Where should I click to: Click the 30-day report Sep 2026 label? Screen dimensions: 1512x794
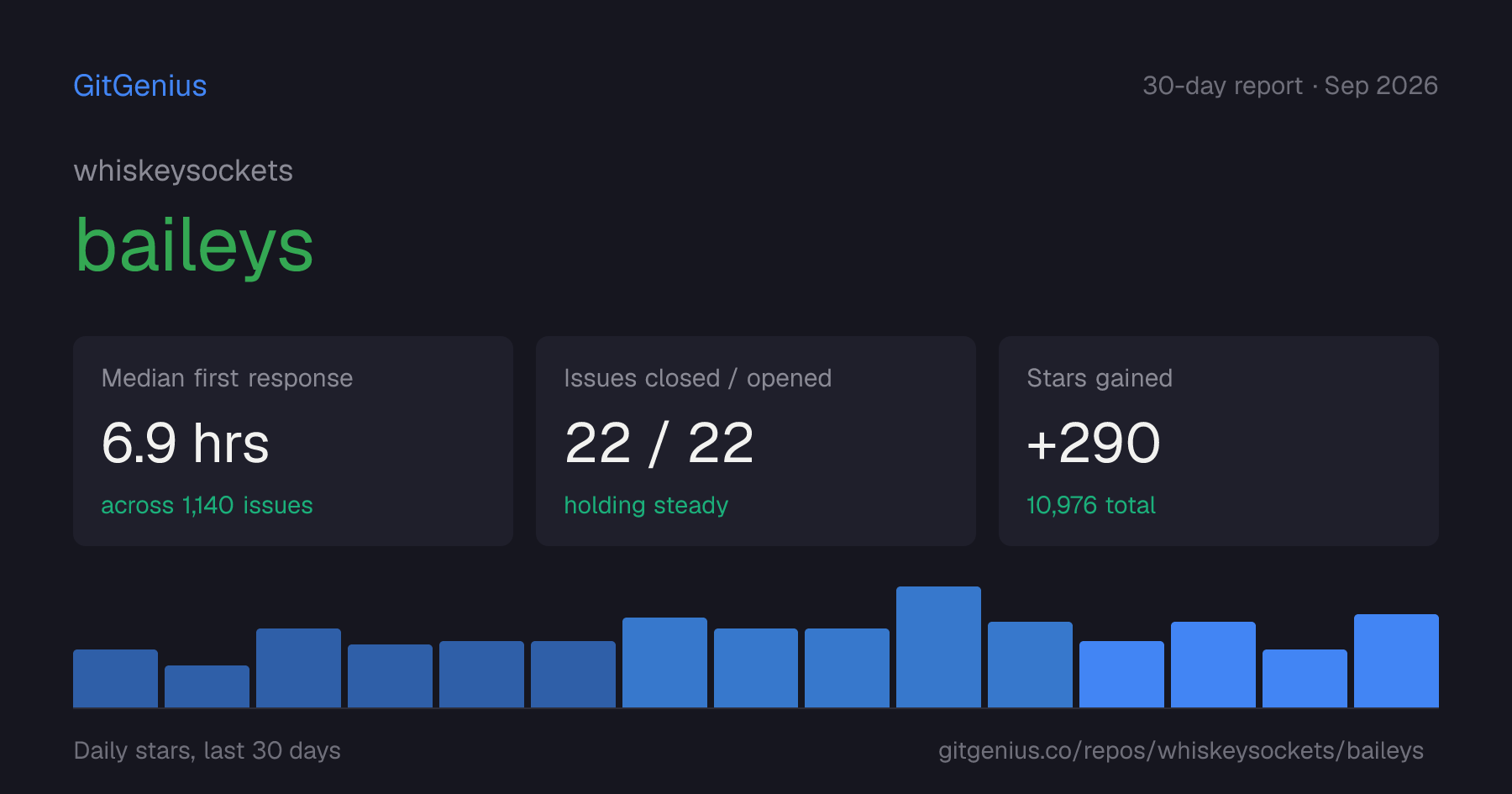point(1290,86)
